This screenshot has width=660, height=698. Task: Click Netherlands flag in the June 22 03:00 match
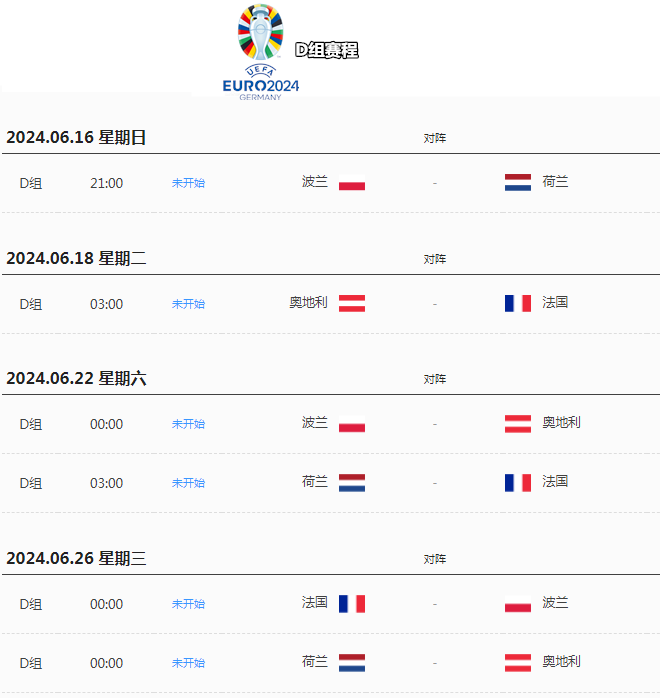(x=352, y=483)
